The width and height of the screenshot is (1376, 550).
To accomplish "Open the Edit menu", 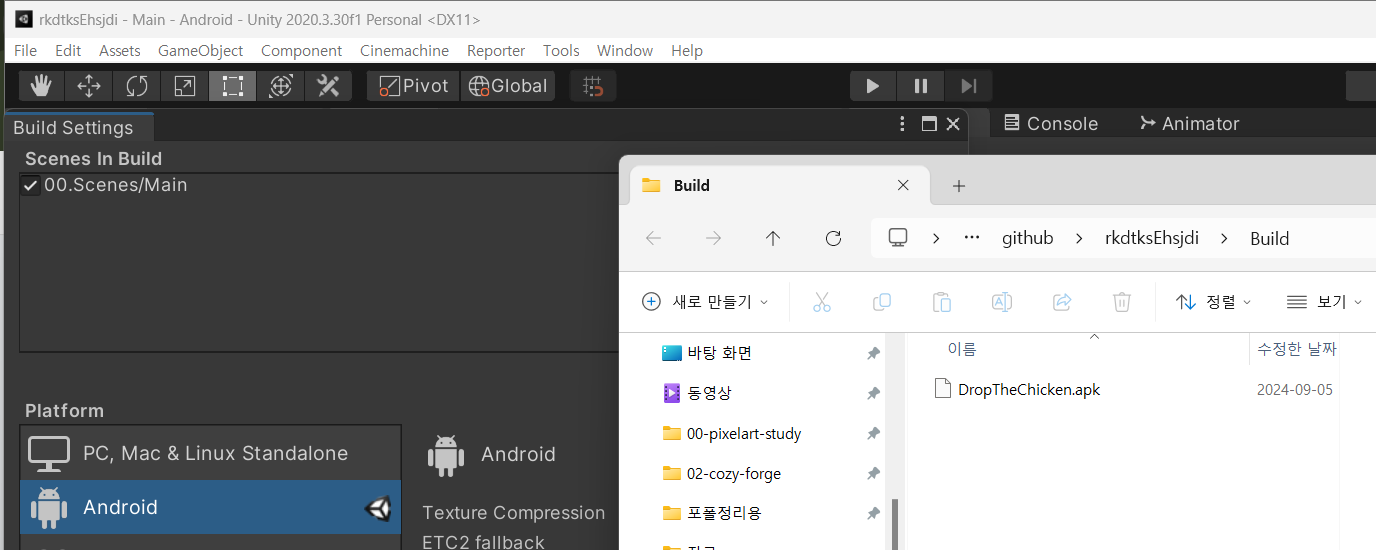I will point(68,50).
